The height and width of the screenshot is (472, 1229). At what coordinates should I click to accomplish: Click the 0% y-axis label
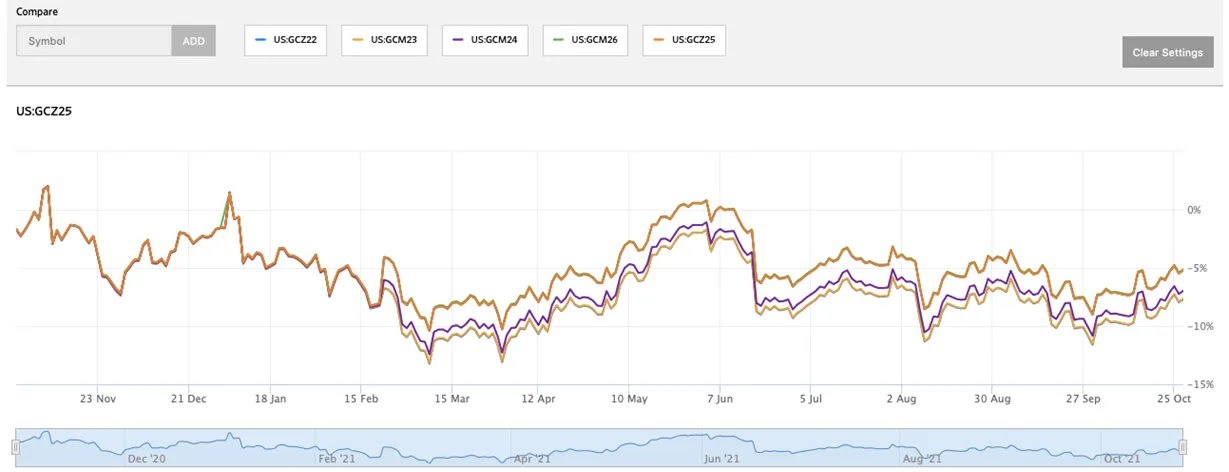pyautogui.click(x=1194, y=210)
